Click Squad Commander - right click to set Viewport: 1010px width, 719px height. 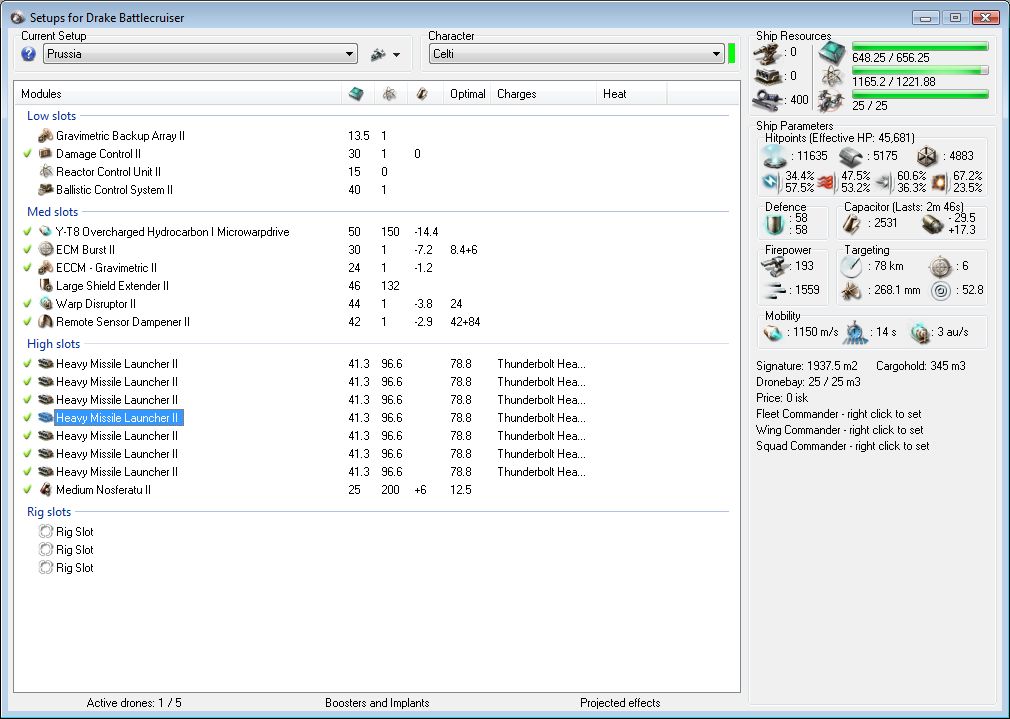pos(843,446)
